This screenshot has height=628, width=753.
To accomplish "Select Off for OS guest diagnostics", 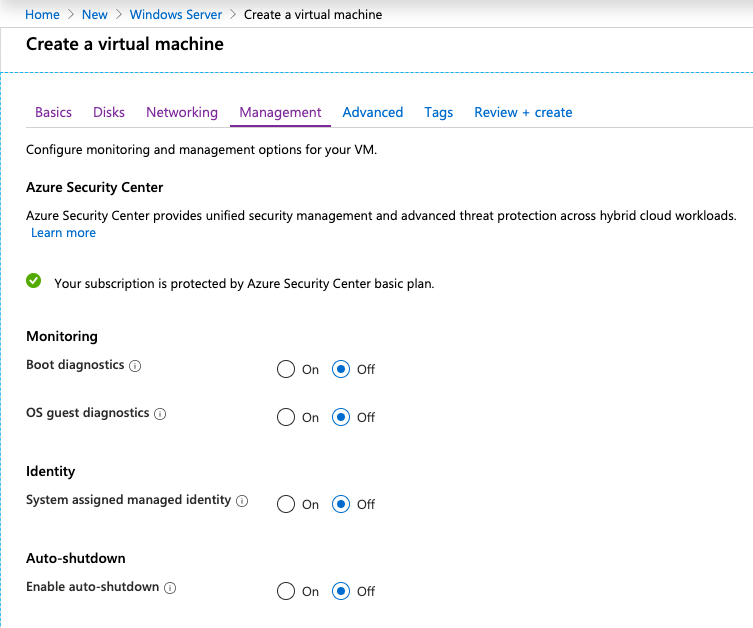I will click(x=341, y=417).
